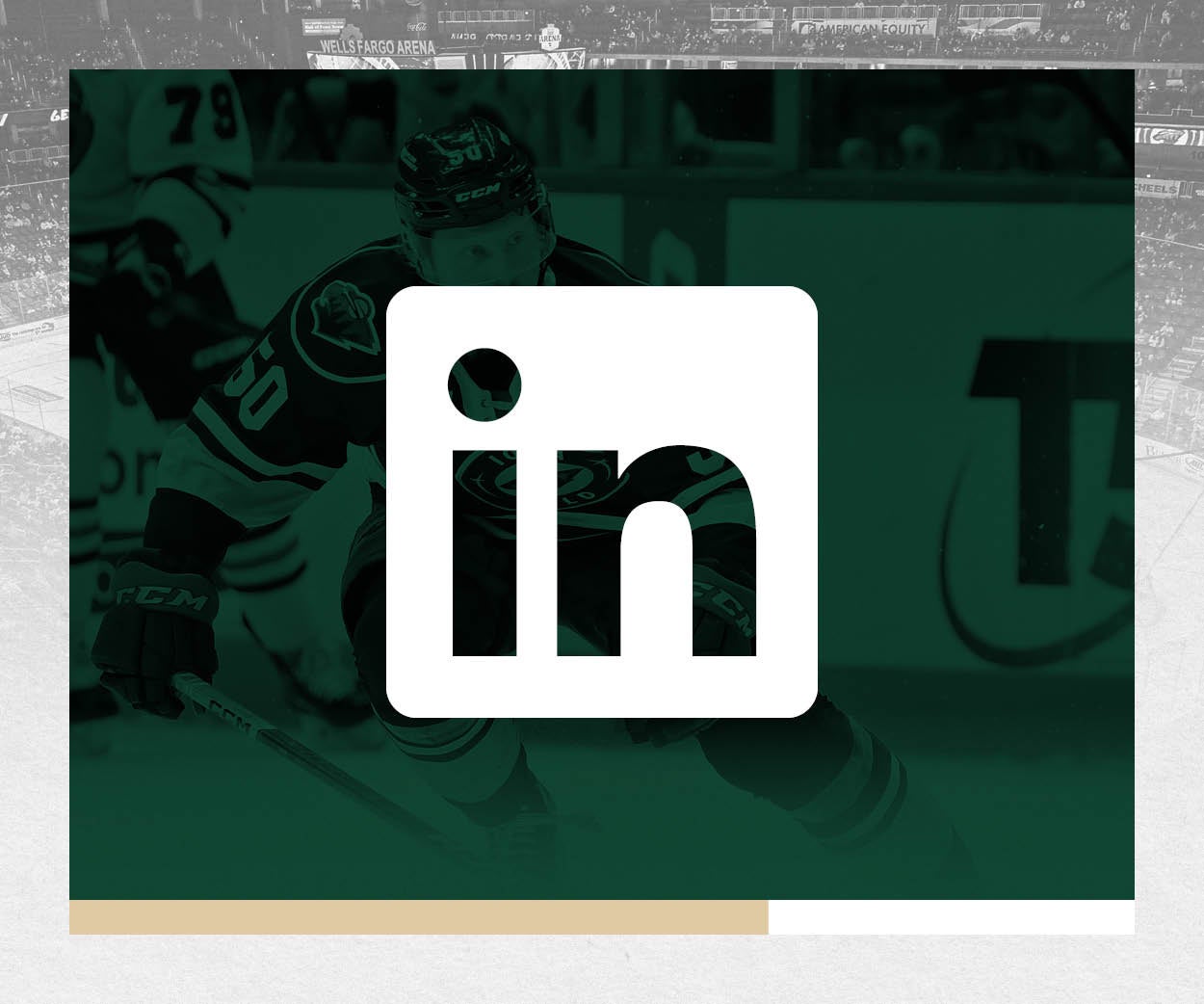Click the LinkedIn icon

(x=602, y=499)
